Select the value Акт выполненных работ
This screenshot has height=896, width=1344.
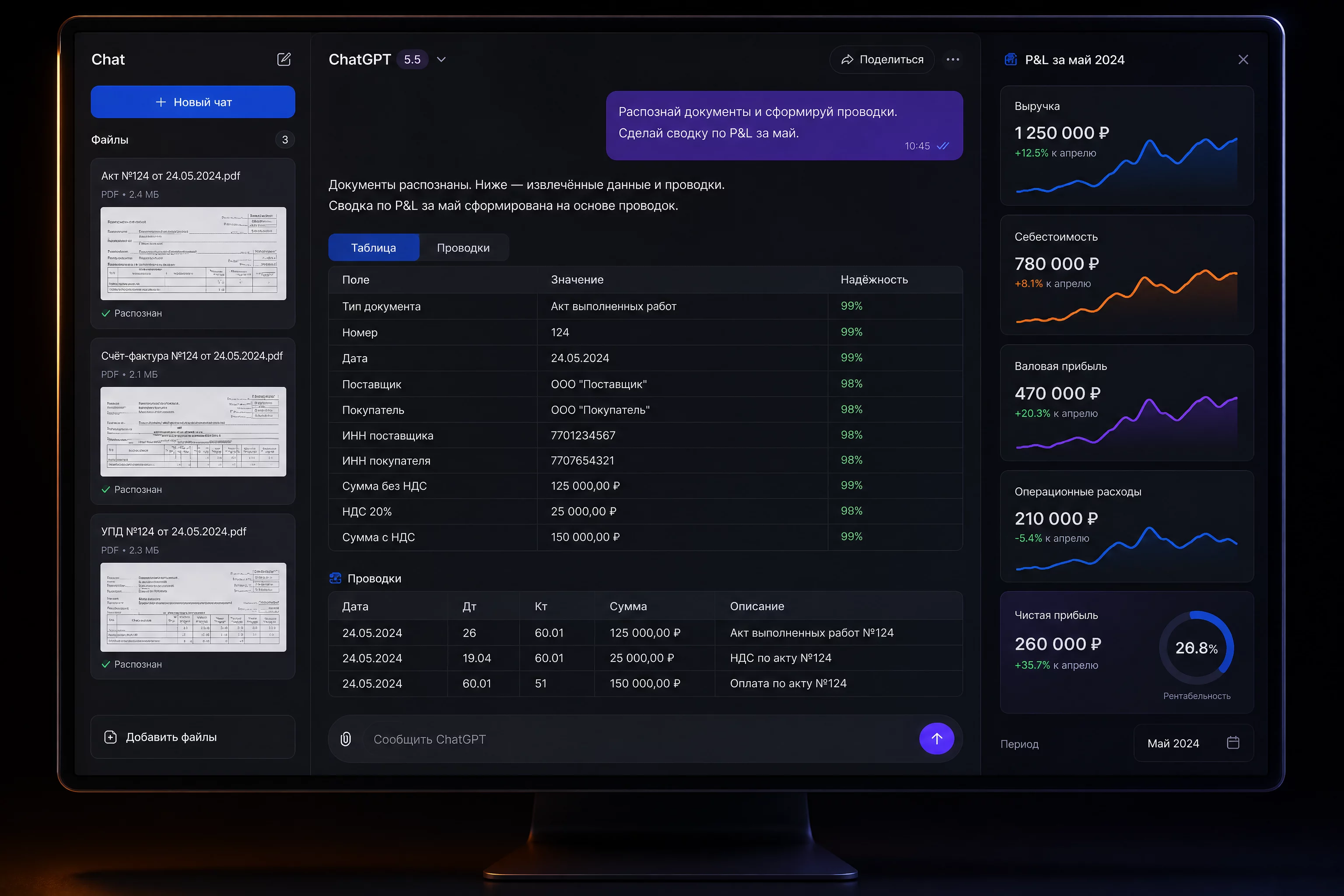pyautogui.click(x=614, y=306)
